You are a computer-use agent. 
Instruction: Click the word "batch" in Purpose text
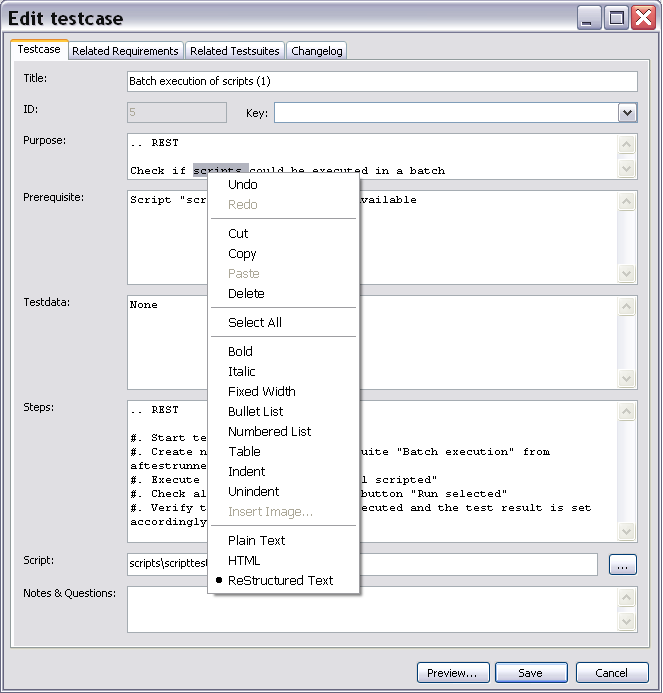[427, 171]
